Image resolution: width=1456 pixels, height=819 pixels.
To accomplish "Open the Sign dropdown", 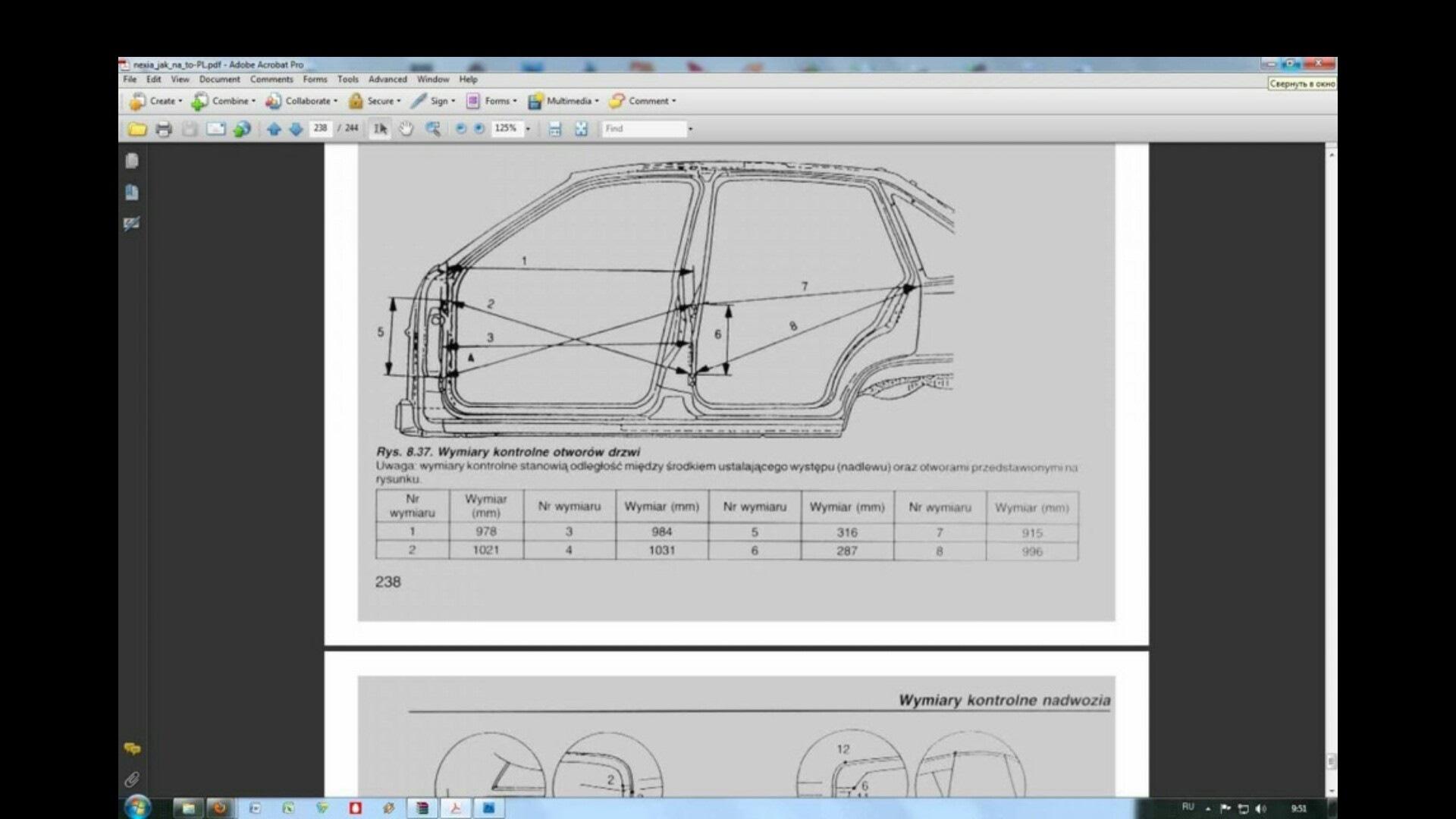I will pyautogui.click(x=433, y=101).
